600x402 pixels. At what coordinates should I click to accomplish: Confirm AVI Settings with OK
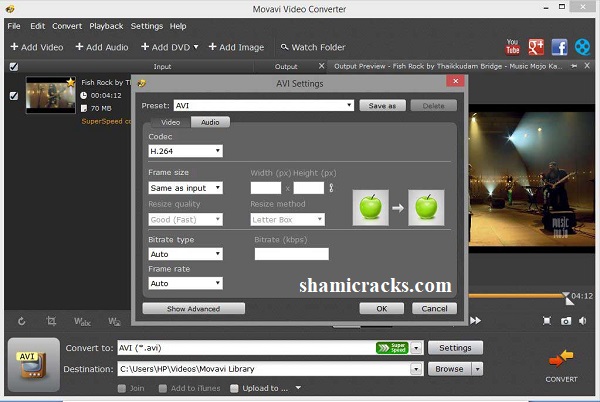point(382,308)
